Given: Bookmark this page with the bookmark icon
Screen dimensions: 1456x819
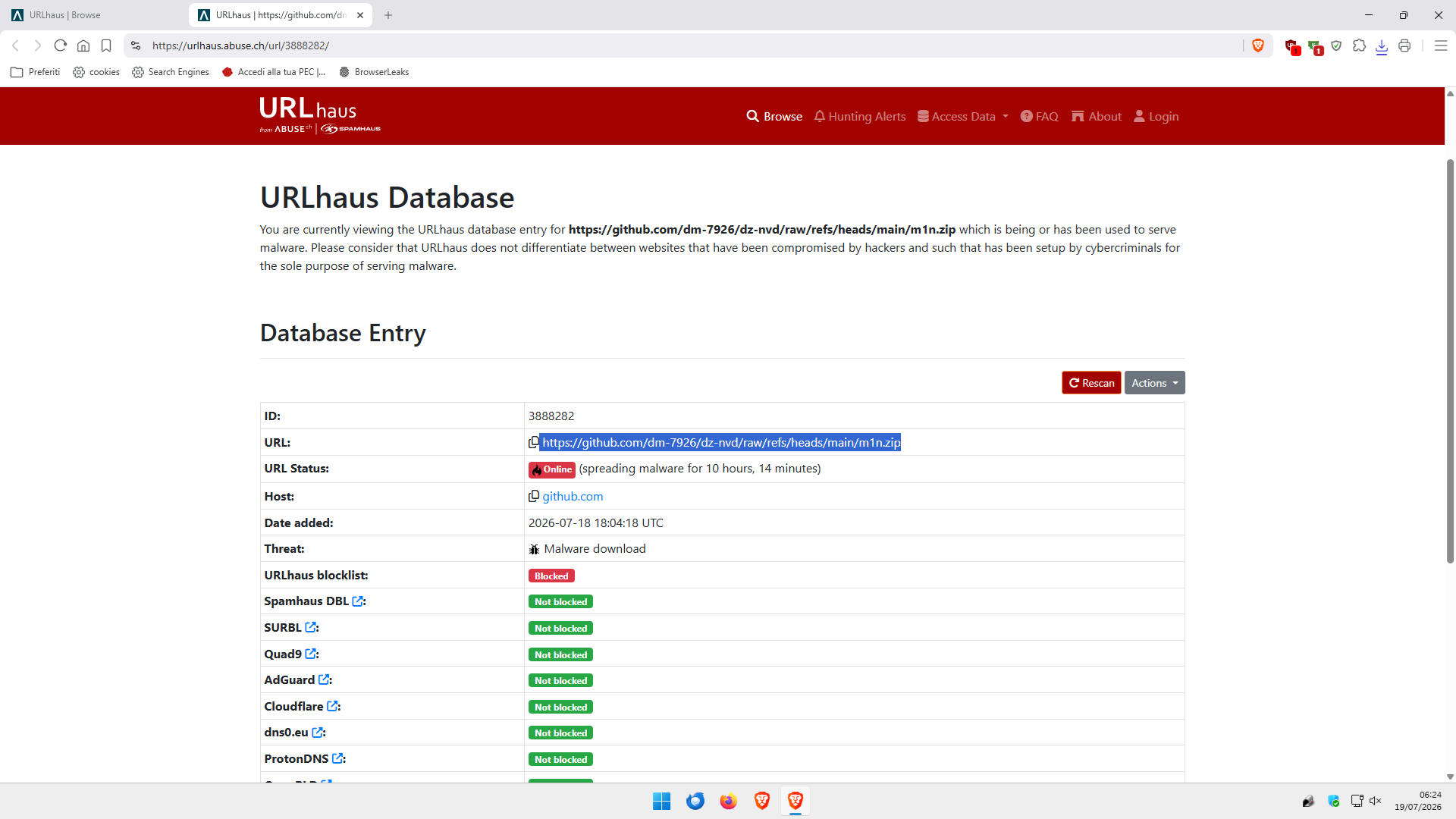Looking at the screenshot, I should [106, 45].
